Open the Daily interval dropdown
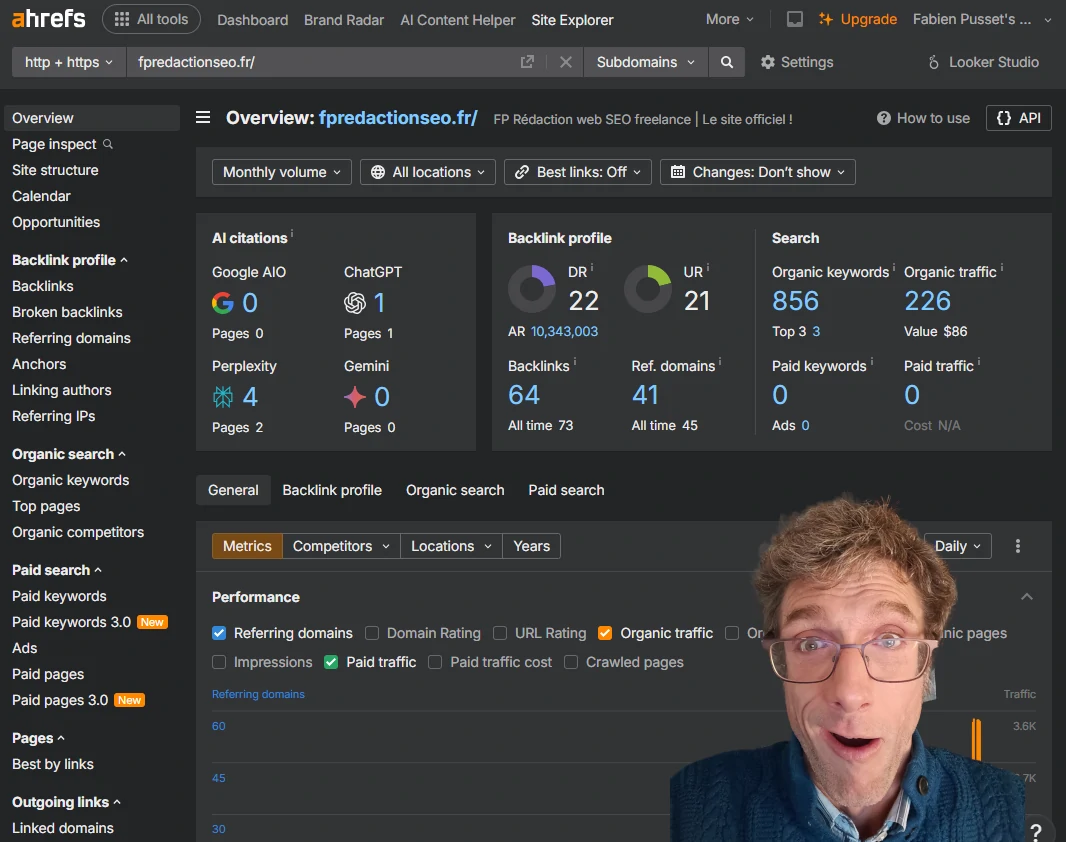1066x842 pixels. pyautogui.click(x=957, y=546)
